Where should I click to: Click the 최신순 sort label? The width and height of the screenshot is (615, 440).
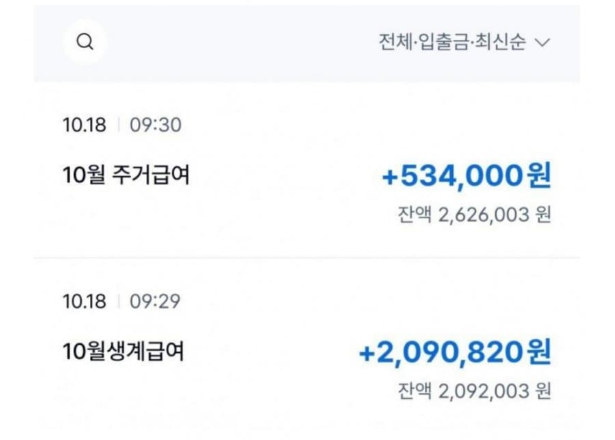(500, 42)
